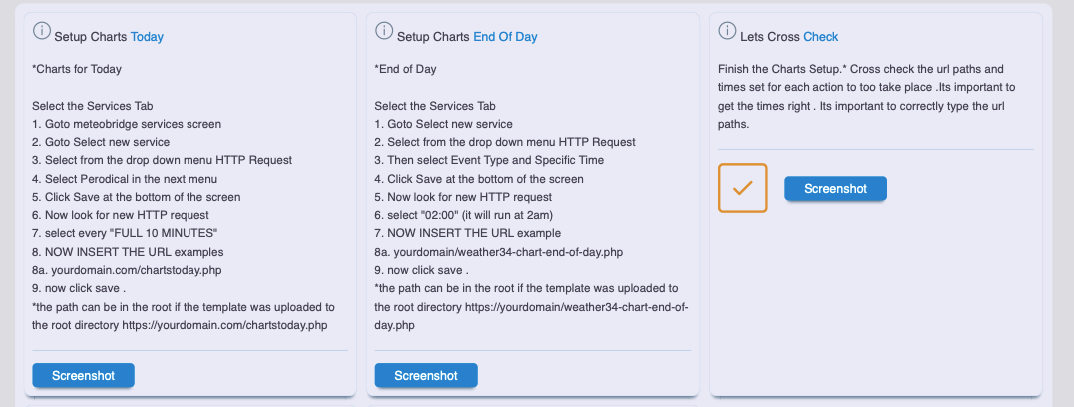Click "8a. yourdomain/weather34-chart-end-of-day.php" example line
The image size is (1074, 407).
pyautogui.click(x=498, y=252)
